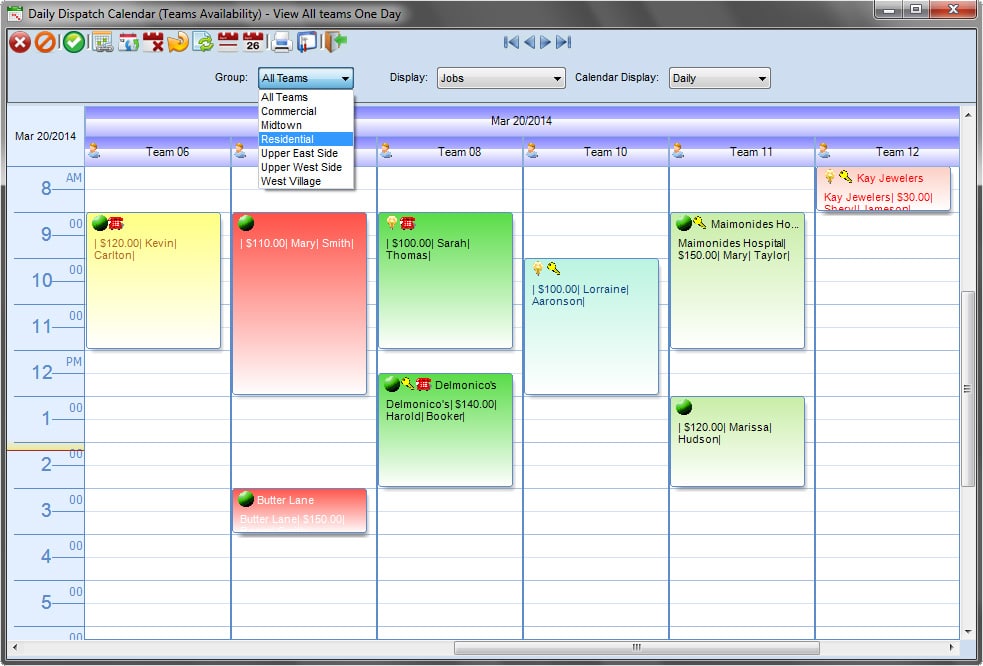Click the person icon beside Team 11

(678, 151)
